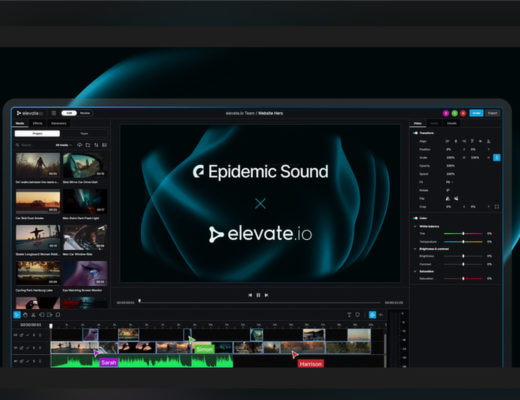Open the Fit mode dropdown in Transform

click(x=449, y=182)
